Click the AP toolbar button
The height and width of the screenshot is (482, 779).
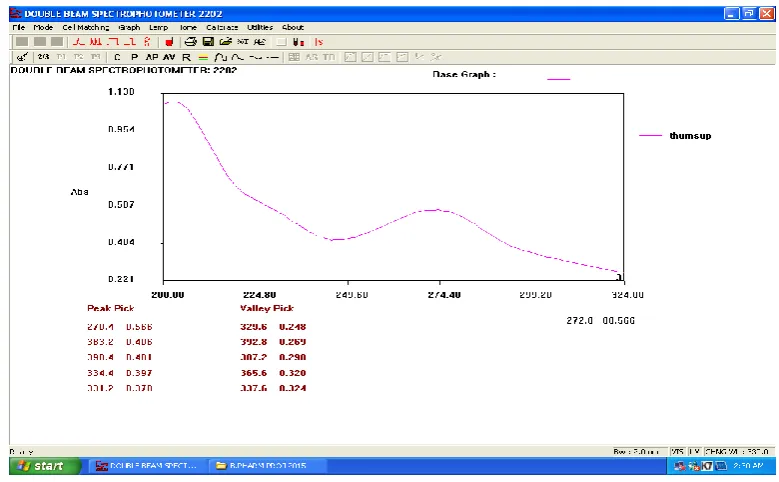(152, 57)
